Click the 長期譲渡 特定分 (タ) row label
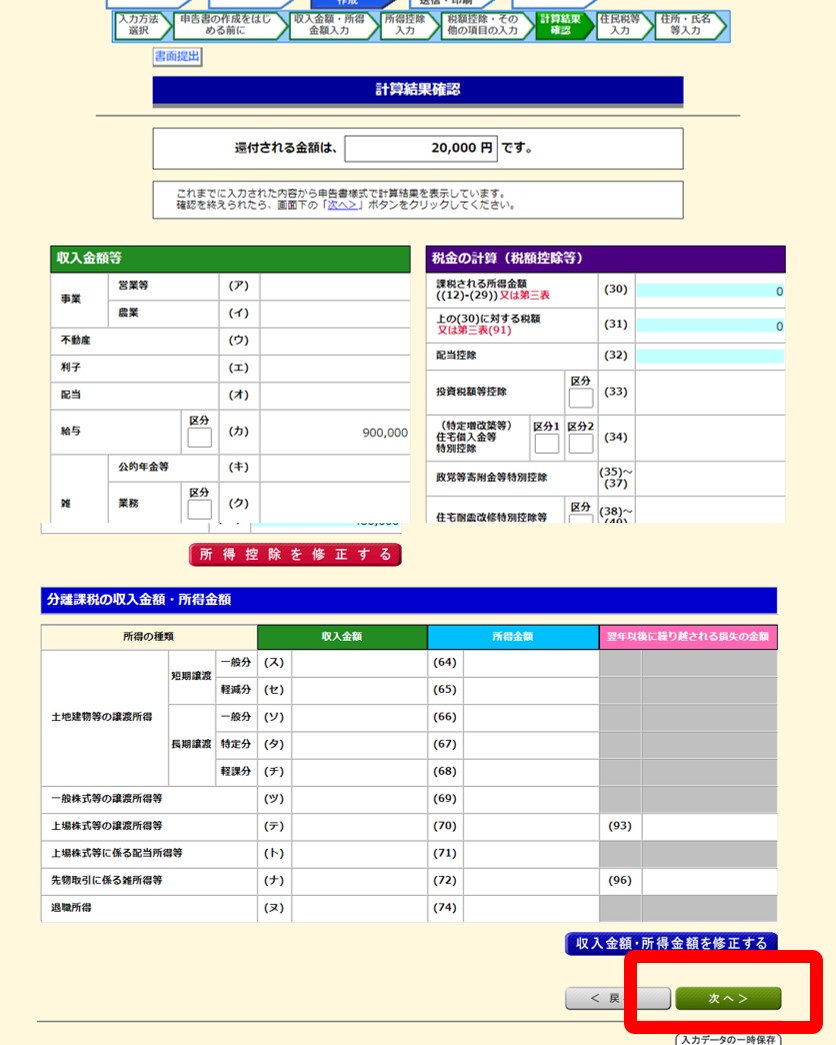The image size is (836, 1045). [236, 744]
